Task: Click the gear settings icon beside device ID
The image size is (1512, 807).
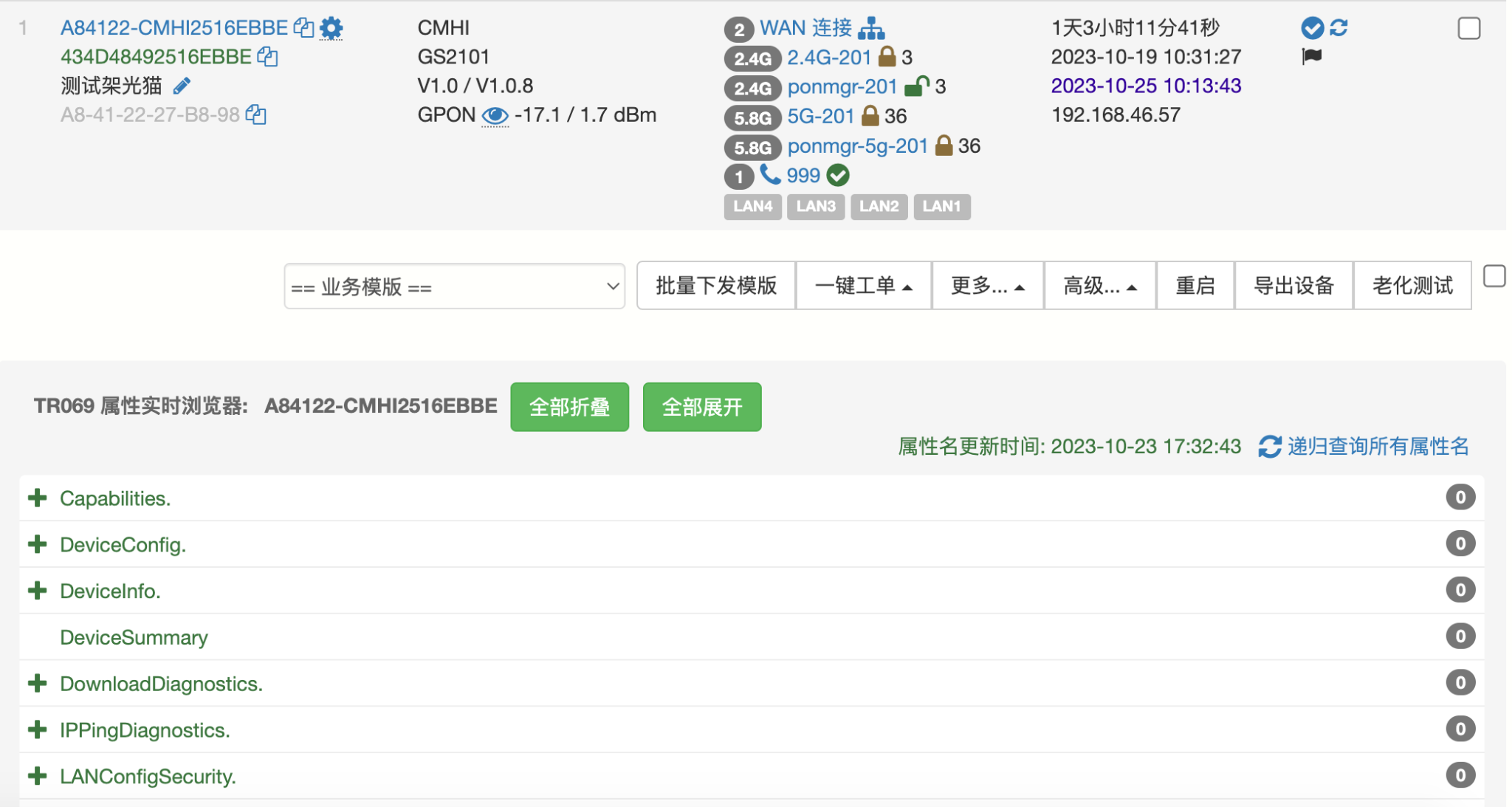Action: 331,28
